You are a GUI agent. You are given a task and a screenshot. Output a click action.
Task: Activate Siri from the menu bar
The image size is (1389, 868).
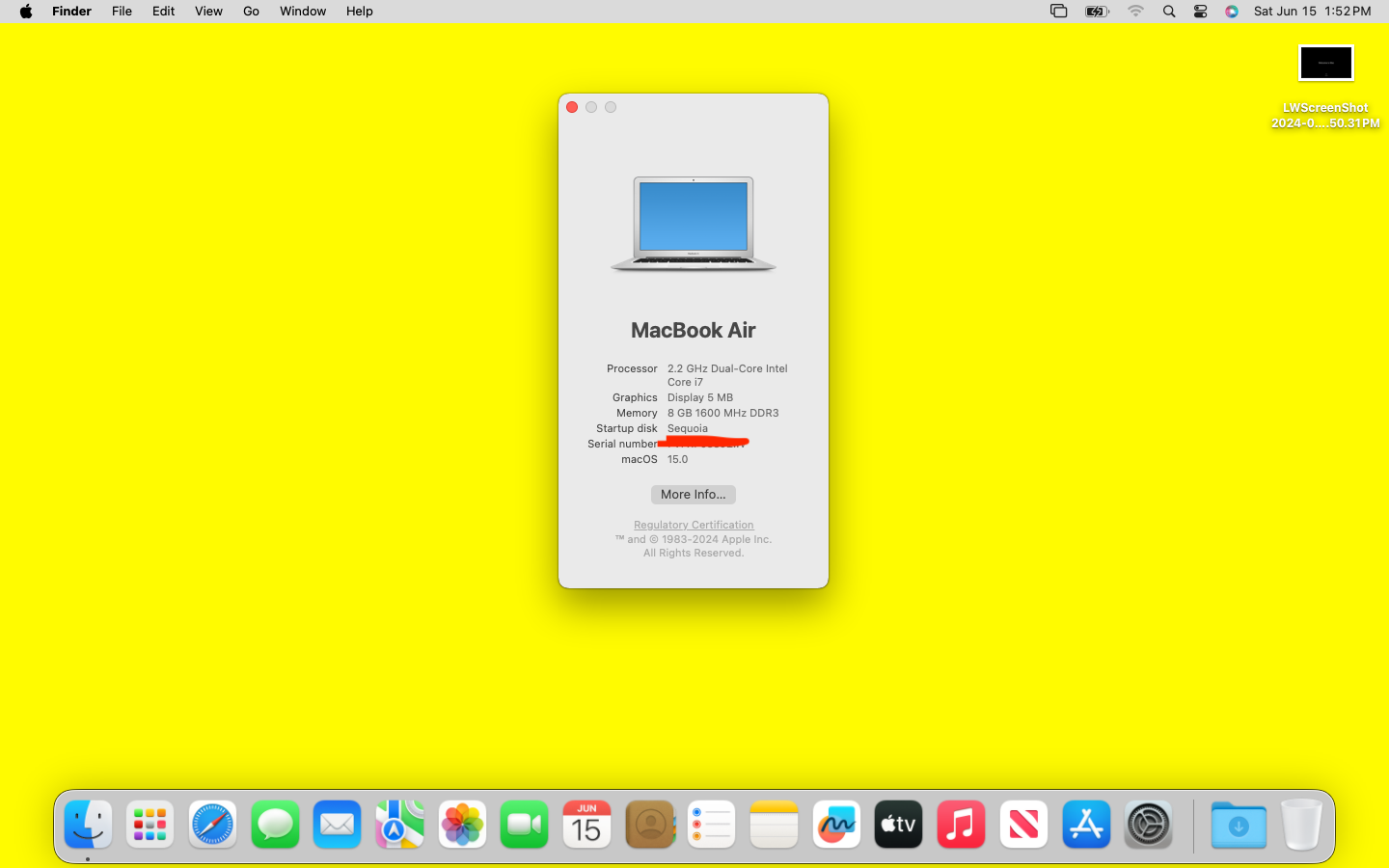[1232, 12]
